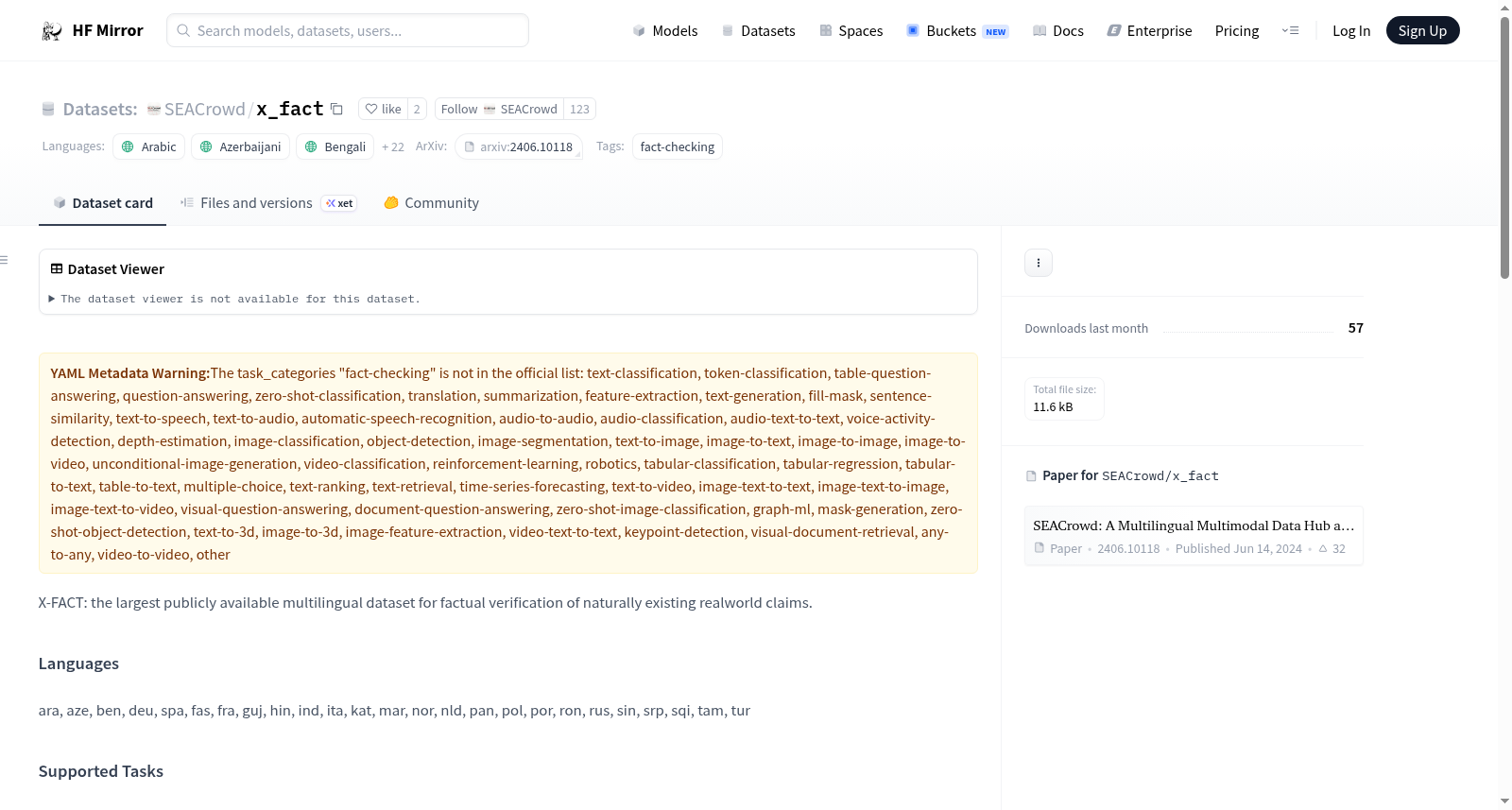Click the upvote icon on paper card
This screenshot has width=1512, height=810.
click(1323, 549)
